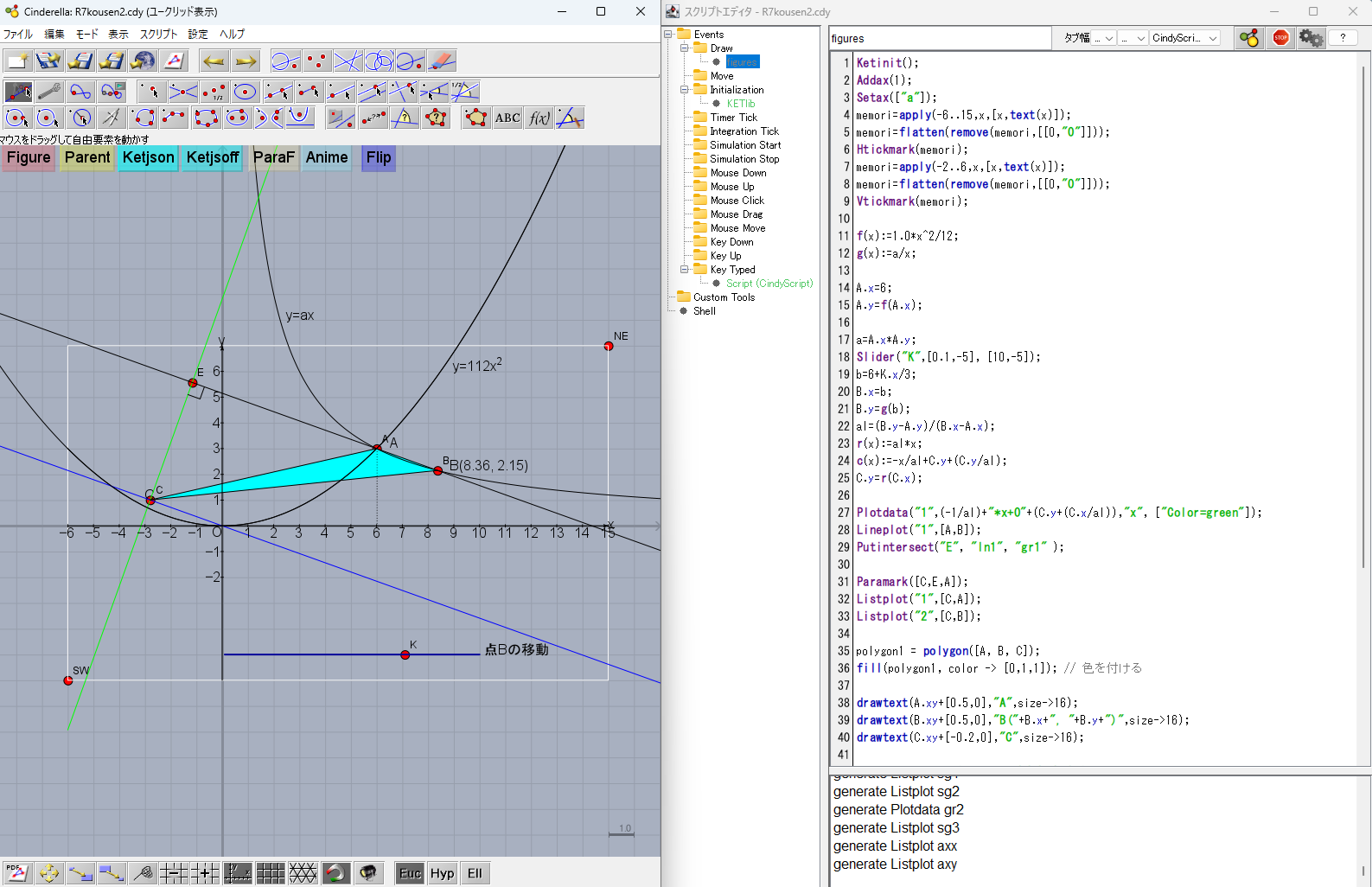The height and width of the screenshot is (887, 1372).
Task: Open the ファイル menu
Action: point(18,35)
